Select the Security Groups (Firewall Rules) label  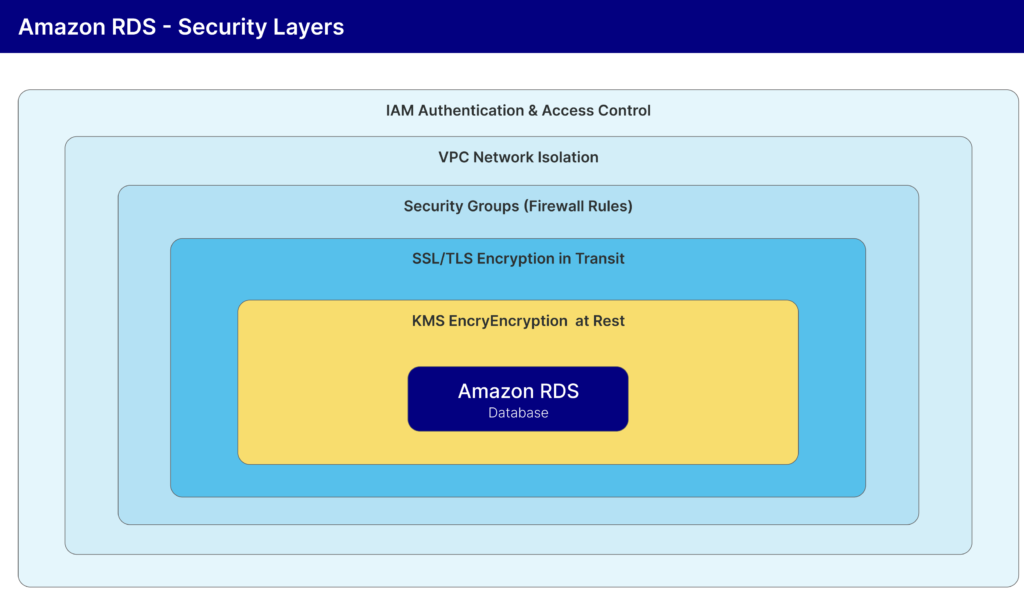[518, 206]
